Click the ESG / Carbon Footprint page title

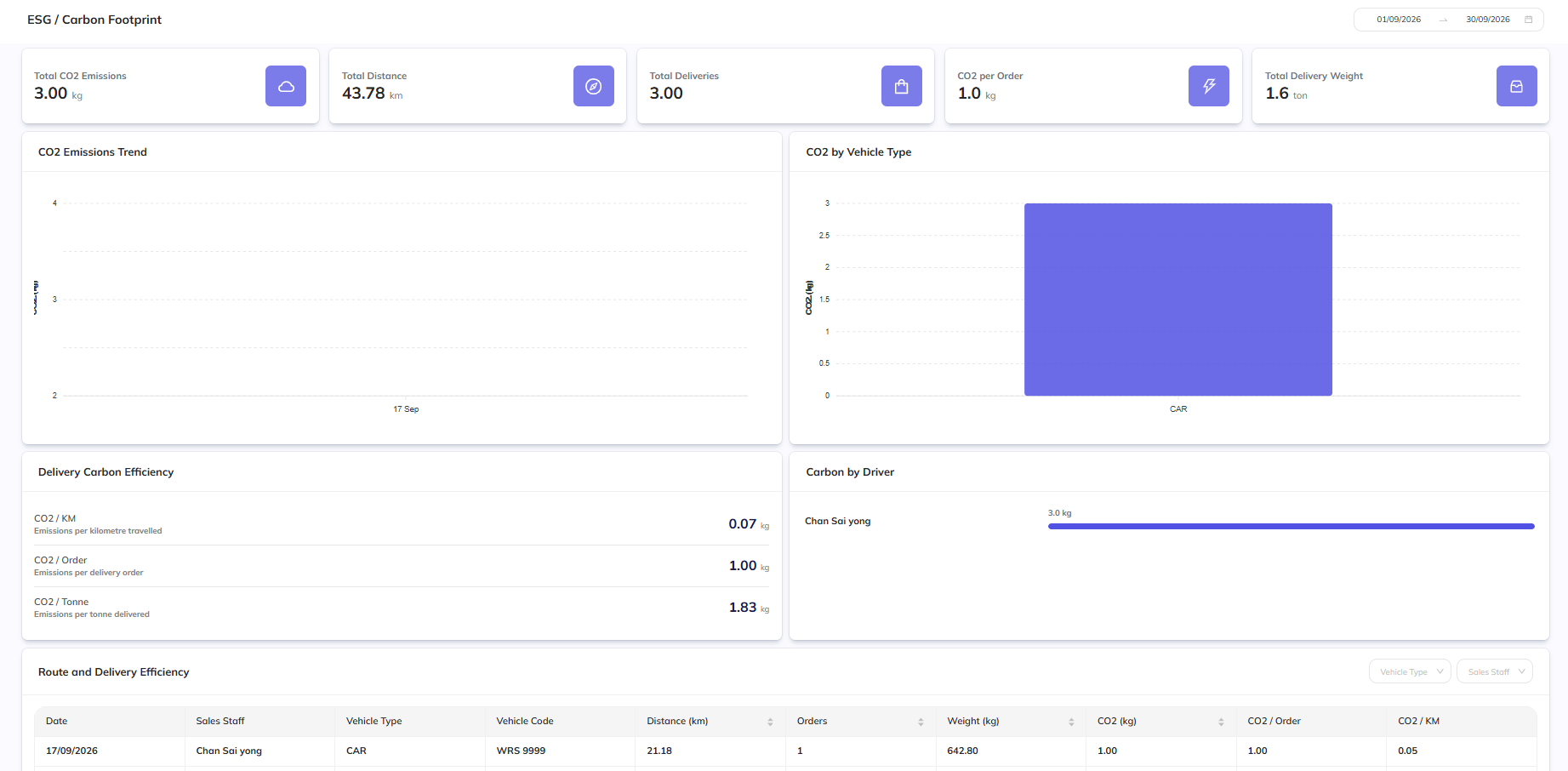click(94, 20)
